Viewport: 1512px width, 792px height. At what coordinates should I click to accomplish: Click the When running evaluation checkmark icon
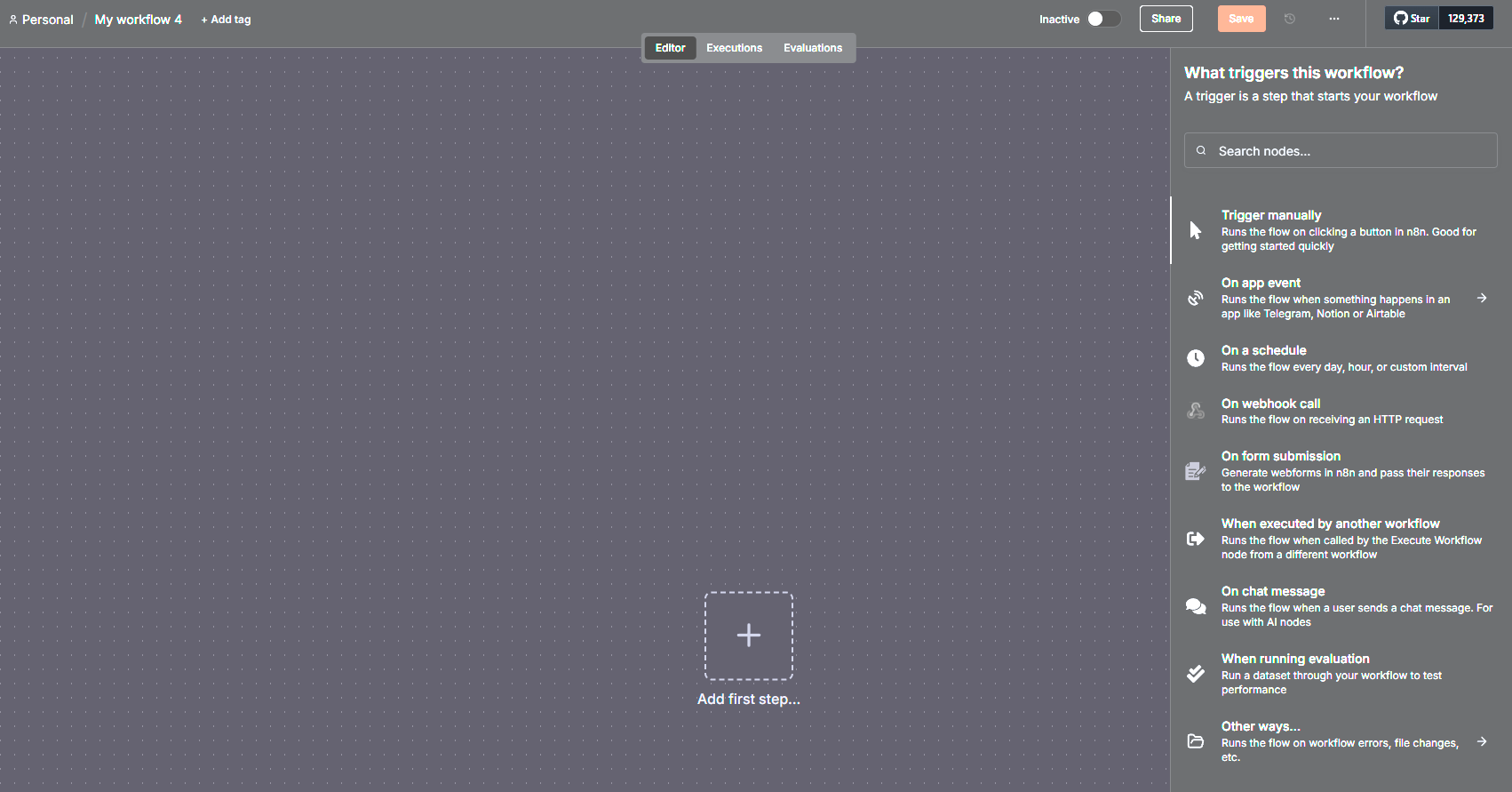(x=1196, y=674)
